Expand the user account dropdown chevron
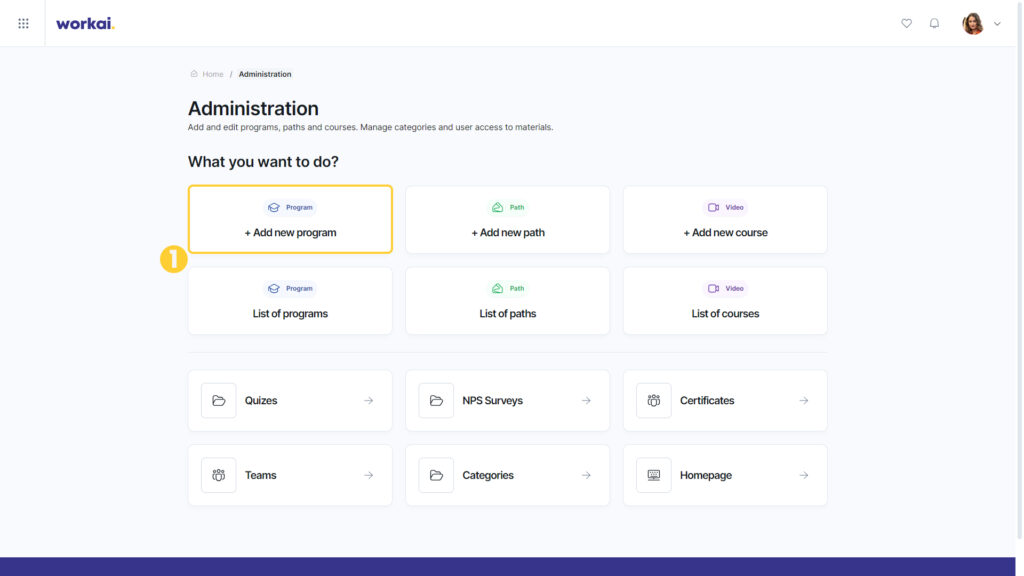Viewport: 1024px width, 576px height. click(997, 24)
